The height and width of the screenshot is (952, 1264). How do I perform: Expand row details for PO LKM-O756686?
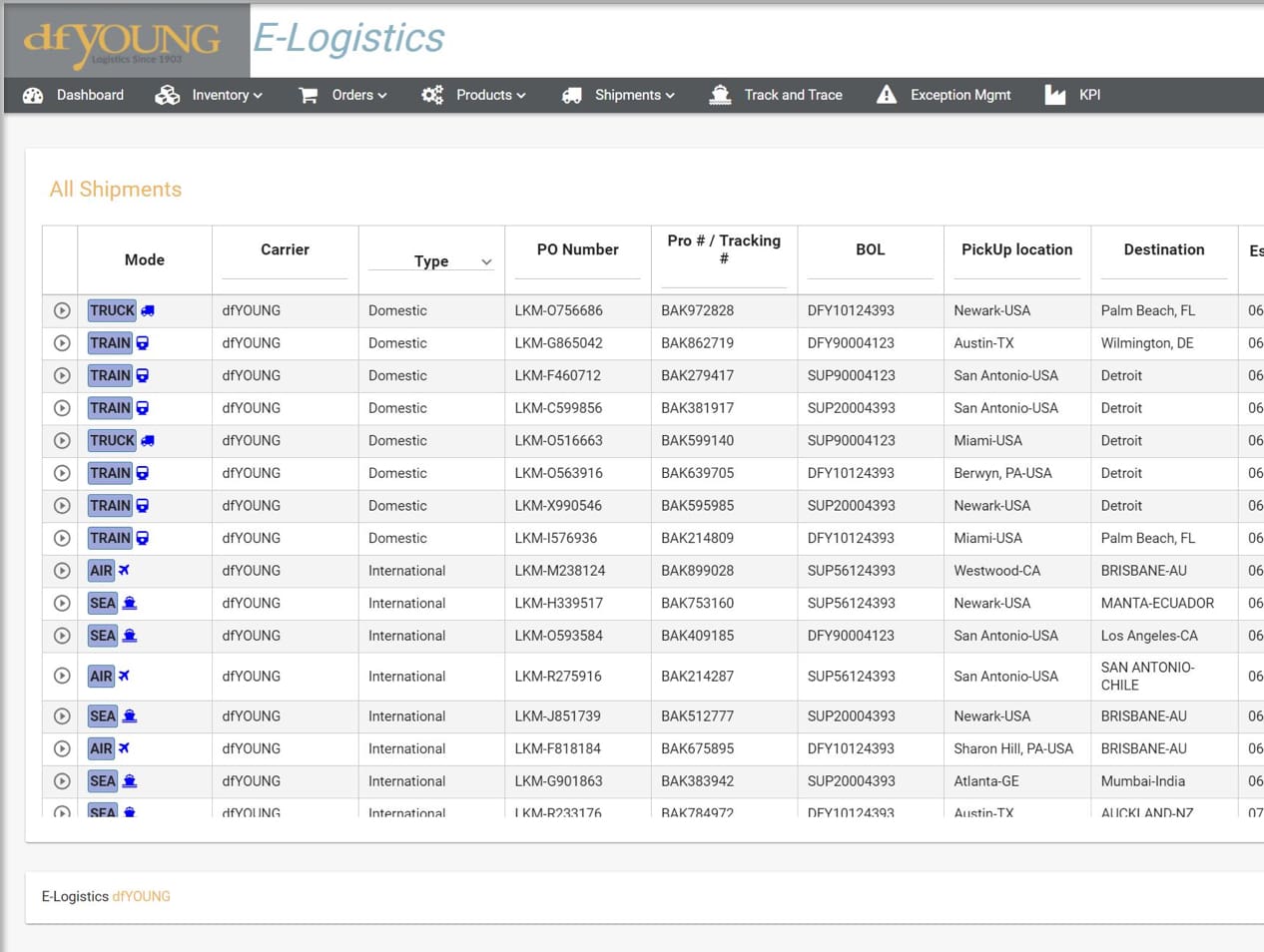pyautogui.click(x=62, y=310)
